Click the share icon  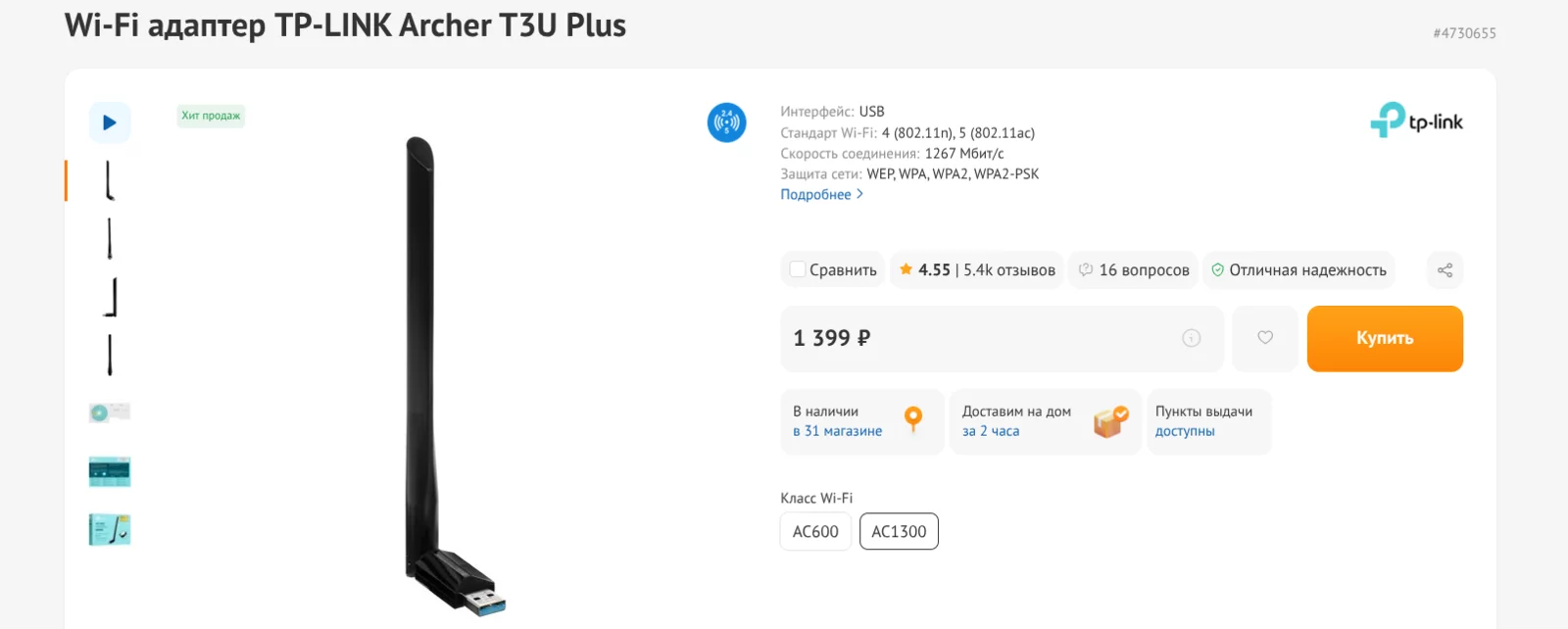pyautogui.click(x=1445, y=270)
